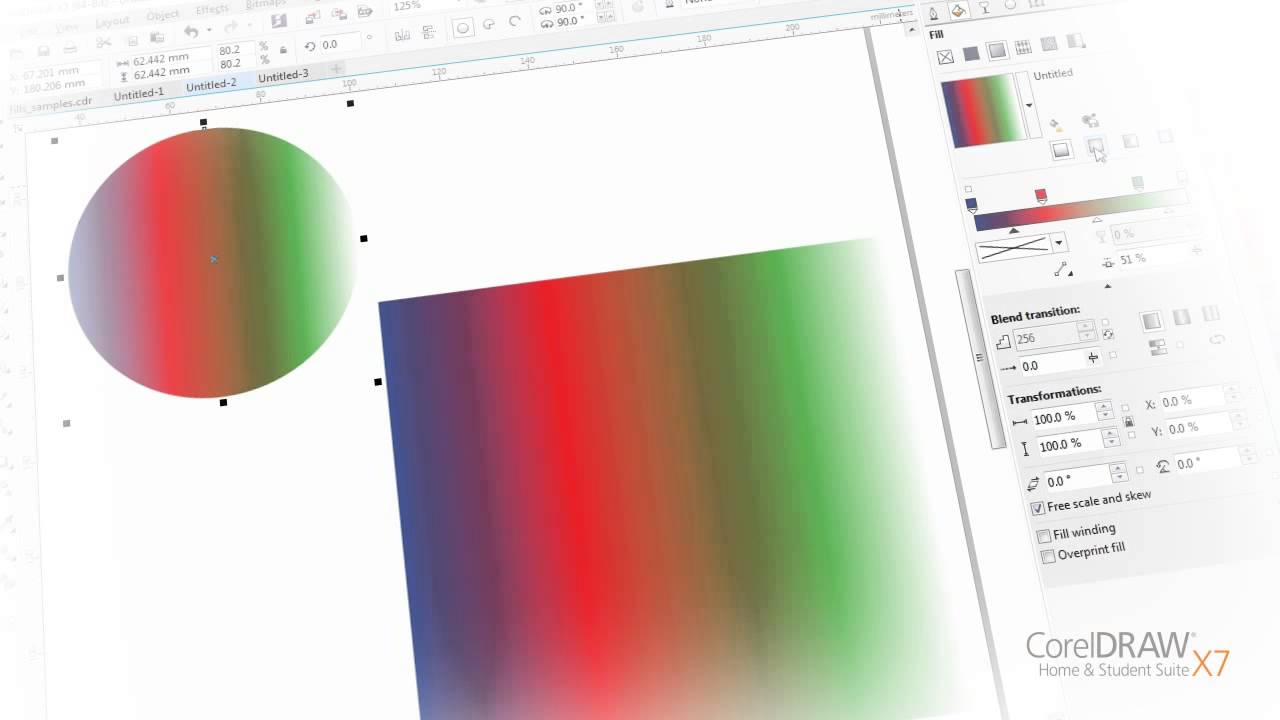The height and width of the screenshot is (720, 1280).
Task: Click the blend direction node icon
Action: [1063, 270]
